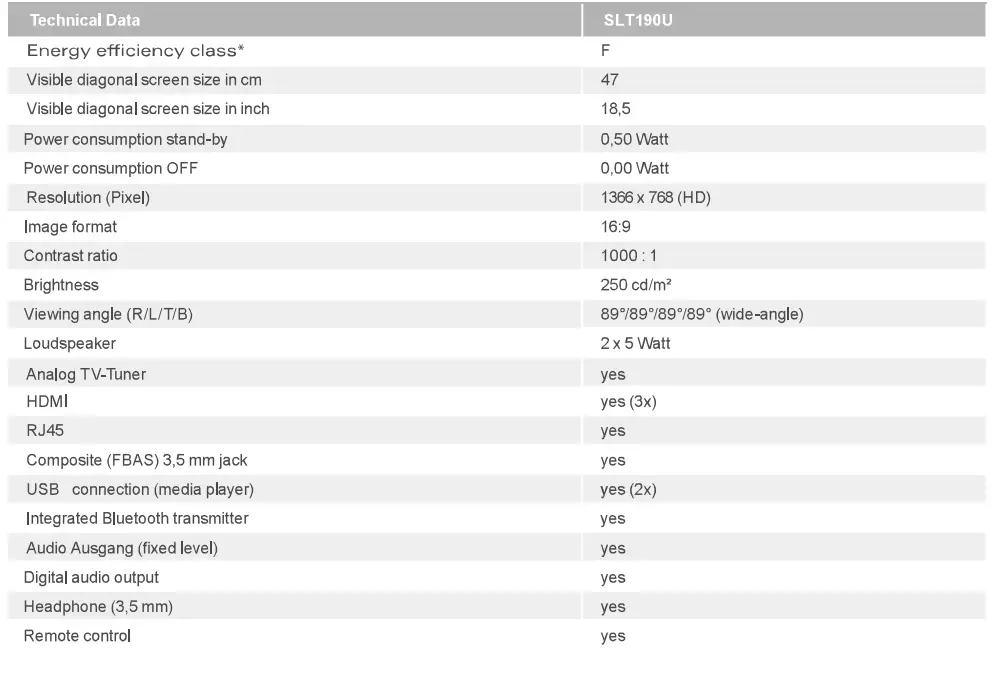Click the HDMI yes (3x) value

coord(628,402)
